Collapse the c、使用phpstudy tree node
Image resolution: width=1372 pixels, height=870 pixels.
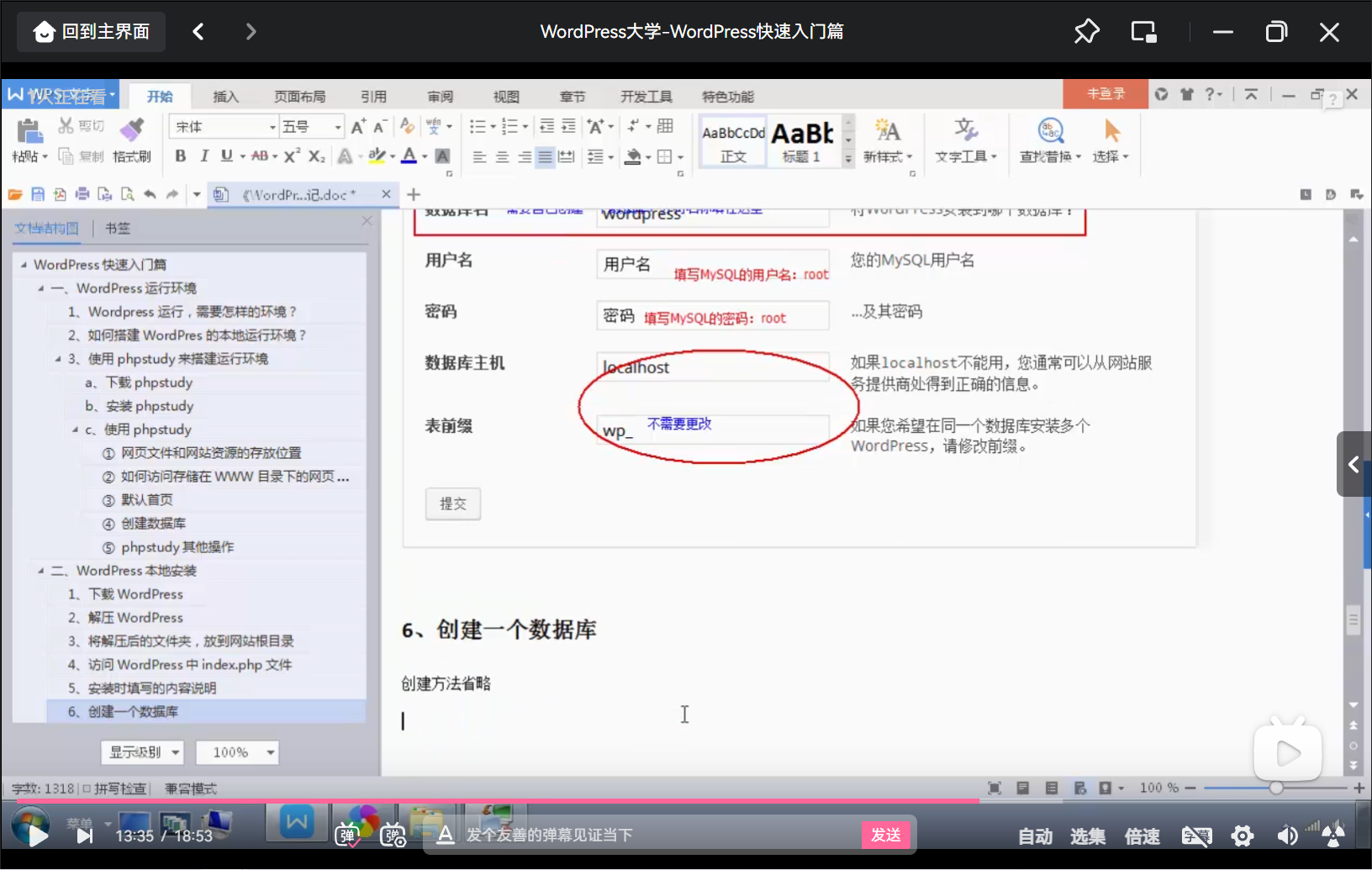pyautogui.click(x=75, y=430)
